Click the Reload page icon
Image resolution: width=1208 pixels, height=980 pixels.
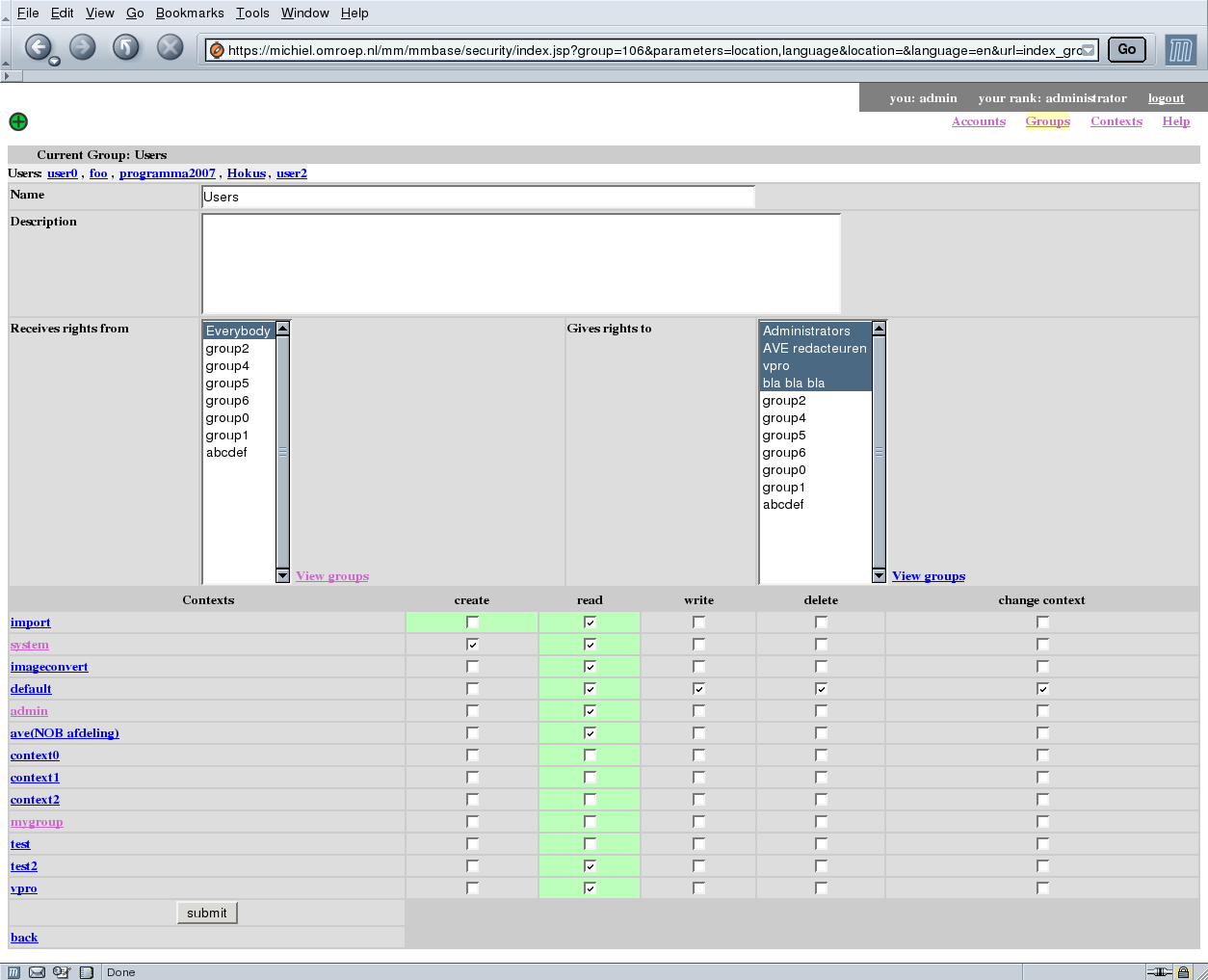point(125,47)
